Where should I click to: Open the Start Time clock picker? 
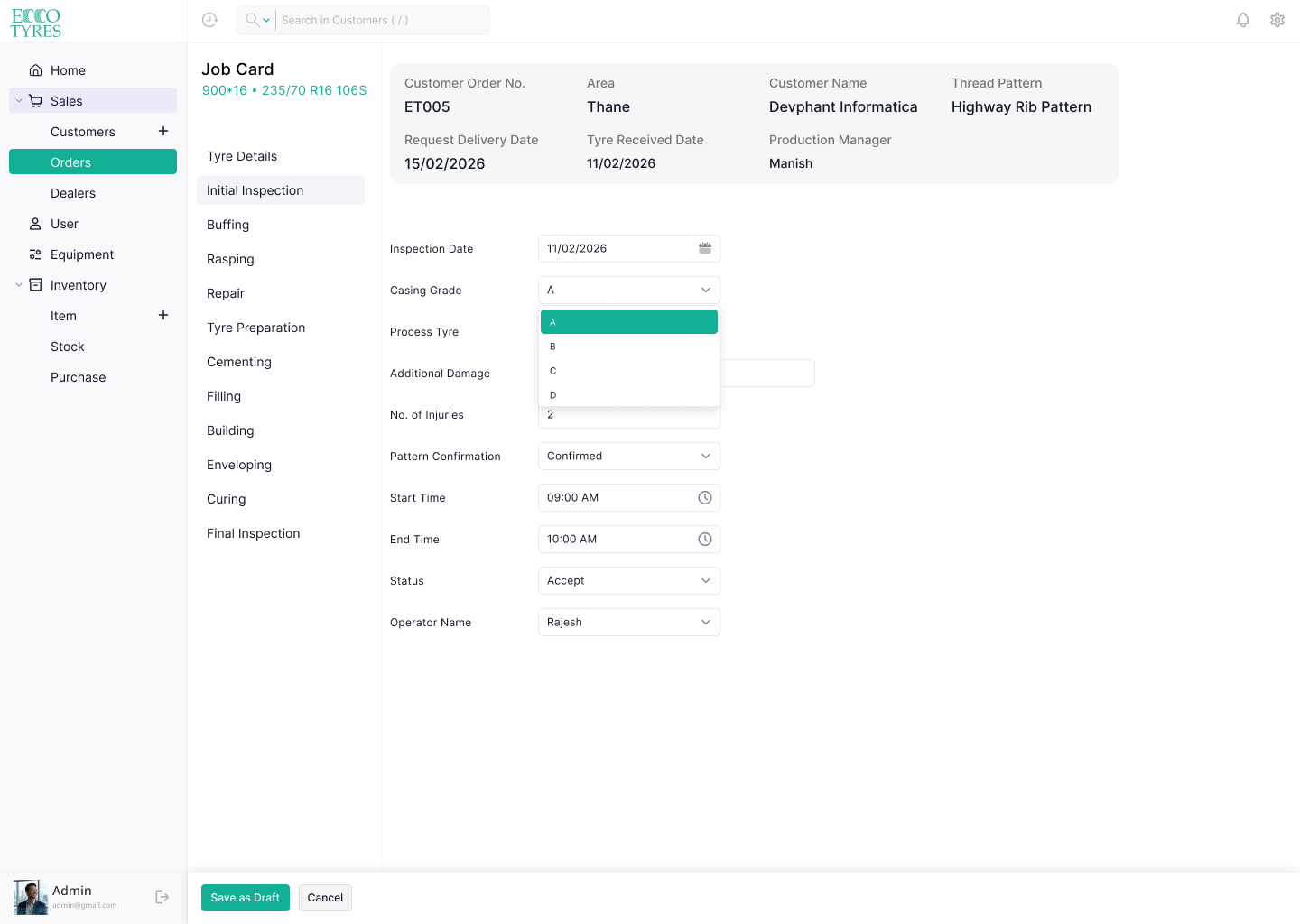tap(705, 497)
